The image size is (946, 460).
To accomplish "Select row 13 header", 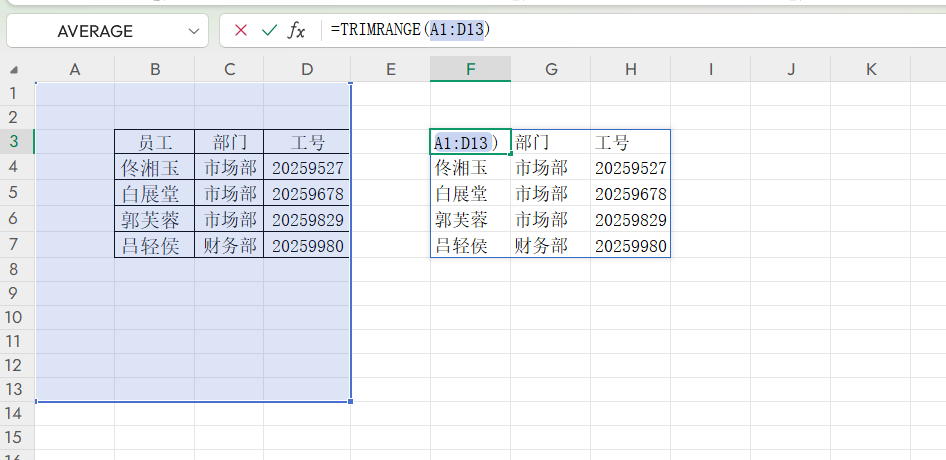I will tap(15, 389).
